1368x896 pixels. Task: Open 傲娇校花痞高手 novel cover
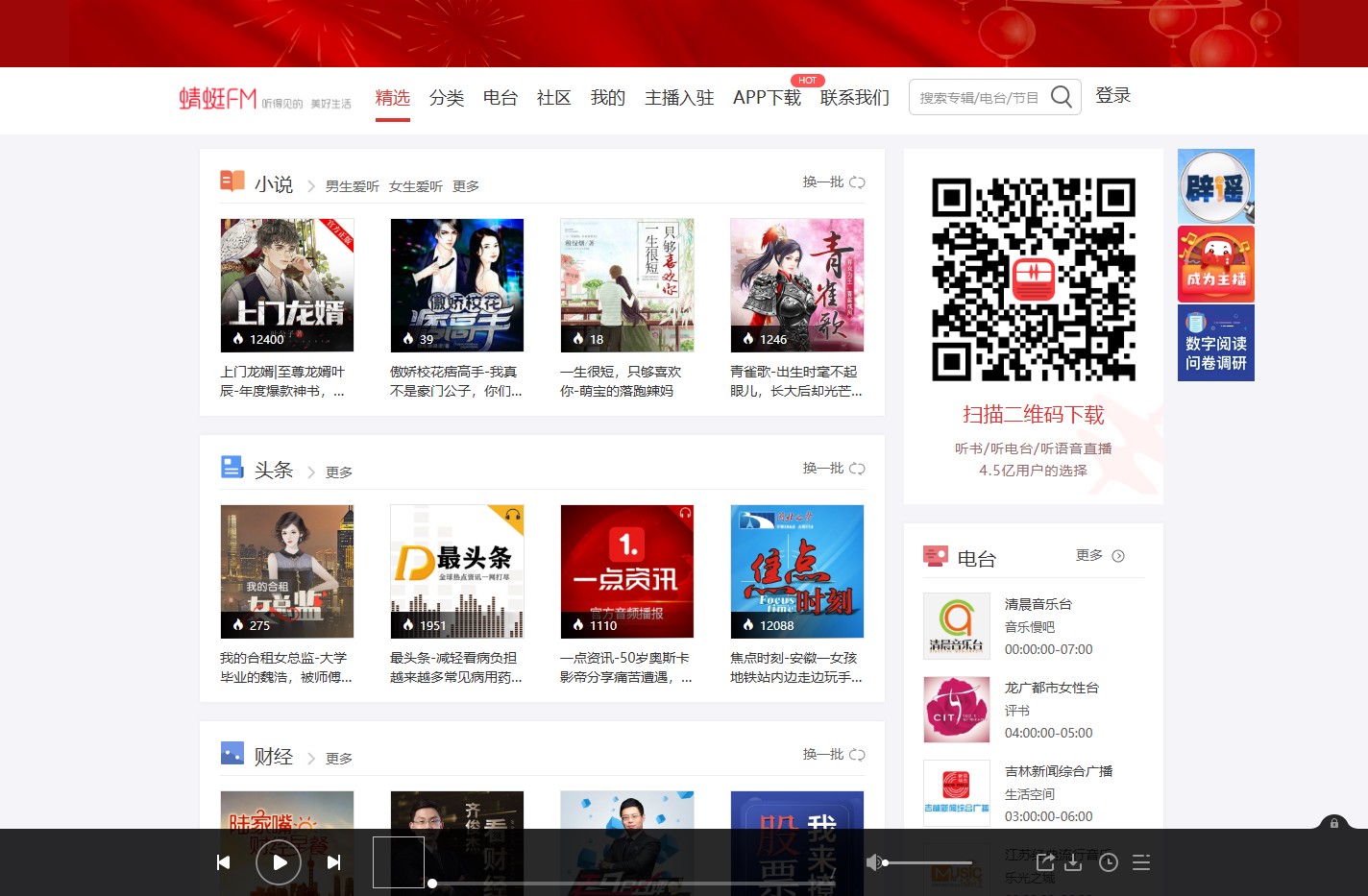click(x=457, y=285)
